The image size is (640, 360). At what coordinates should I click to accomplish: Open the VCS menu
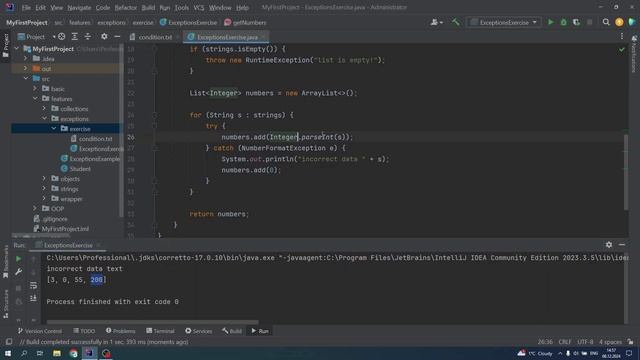pyautogui.click(x=199, y=8)
